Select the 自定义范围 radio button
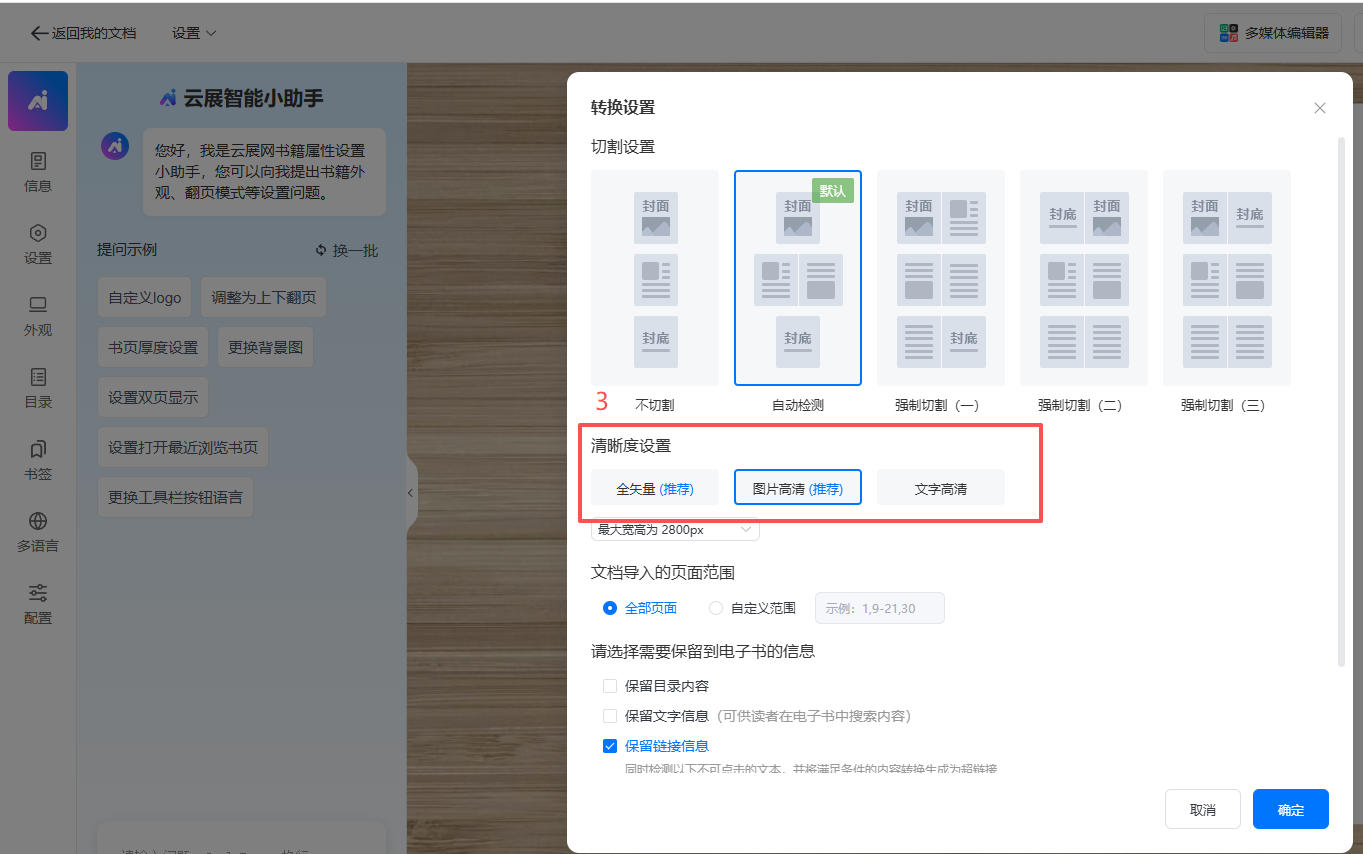The height and width of the screenshot is (854, 1363). [x=716, y=608]
